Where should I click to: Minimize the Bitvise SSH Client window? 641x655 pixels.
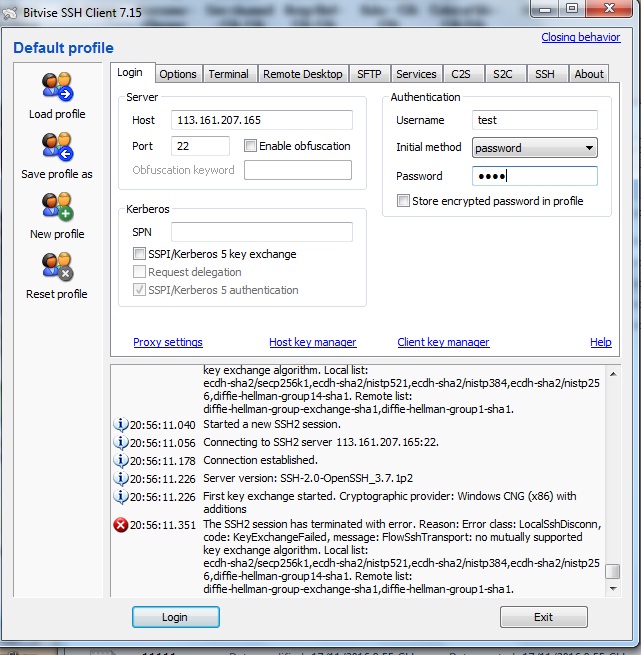[545, 8]
